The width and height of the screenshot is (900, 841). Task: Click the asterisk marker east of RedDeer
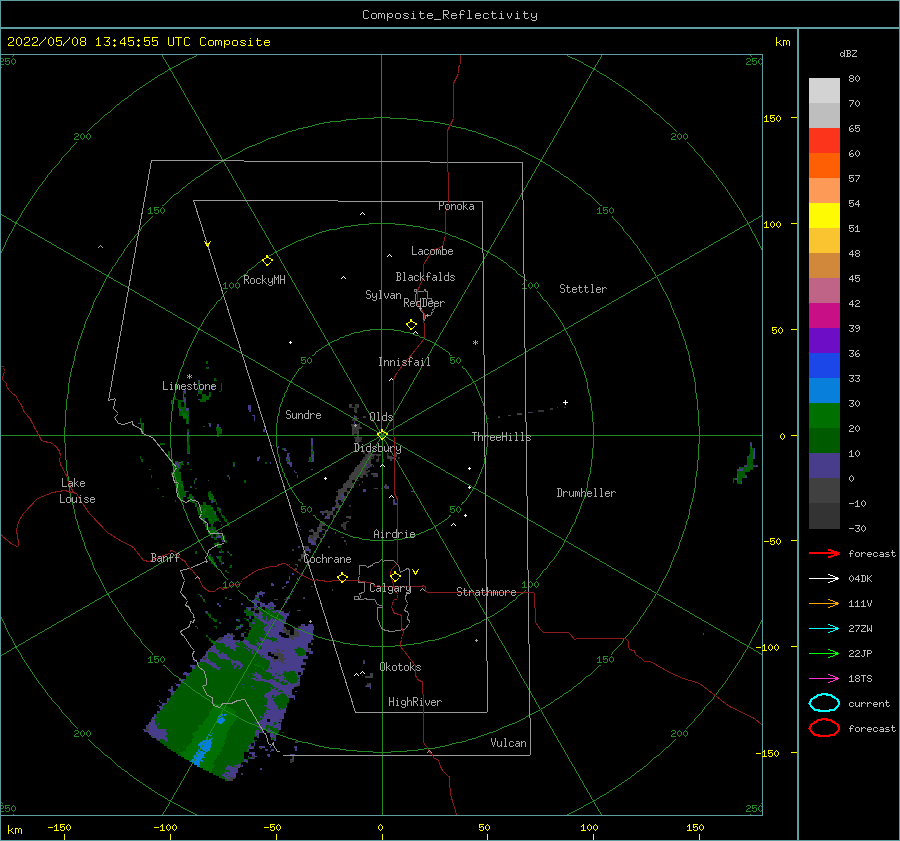(x=475, y=343)
